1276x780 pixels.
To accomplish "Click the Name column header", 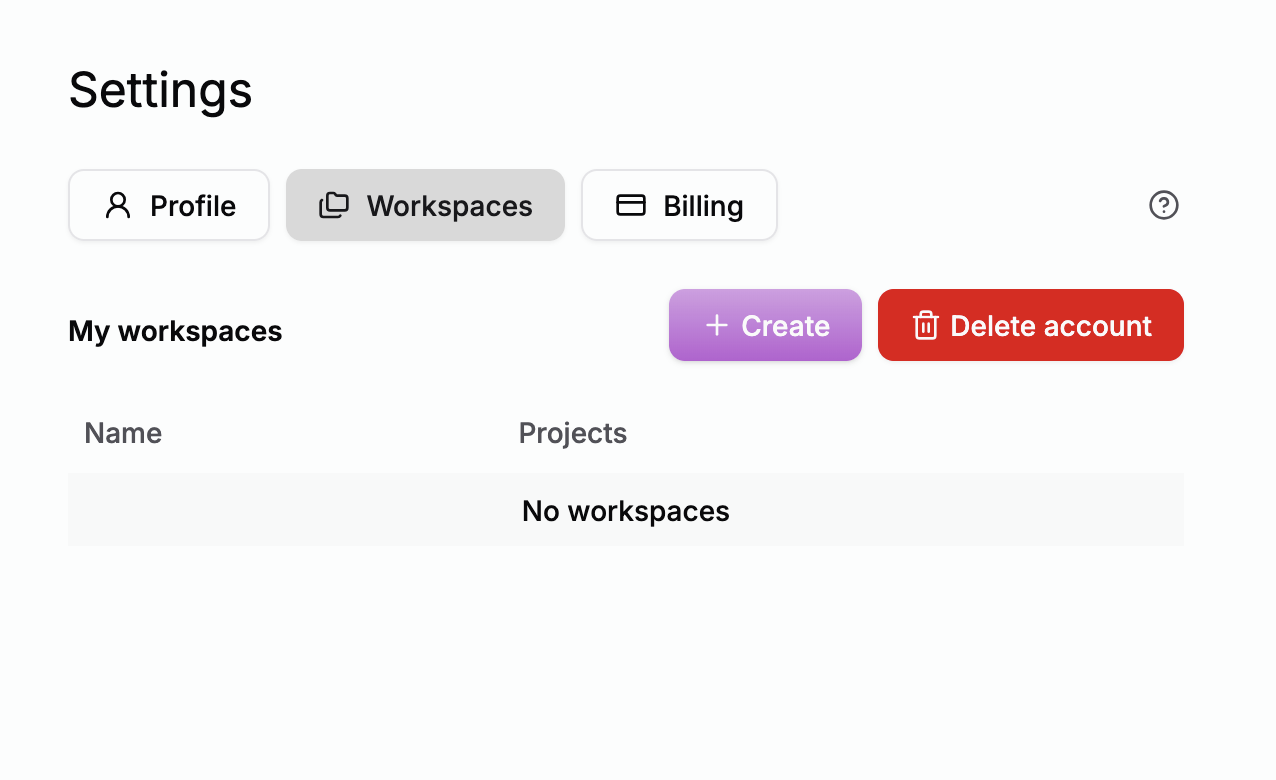I will click(123, 433).
